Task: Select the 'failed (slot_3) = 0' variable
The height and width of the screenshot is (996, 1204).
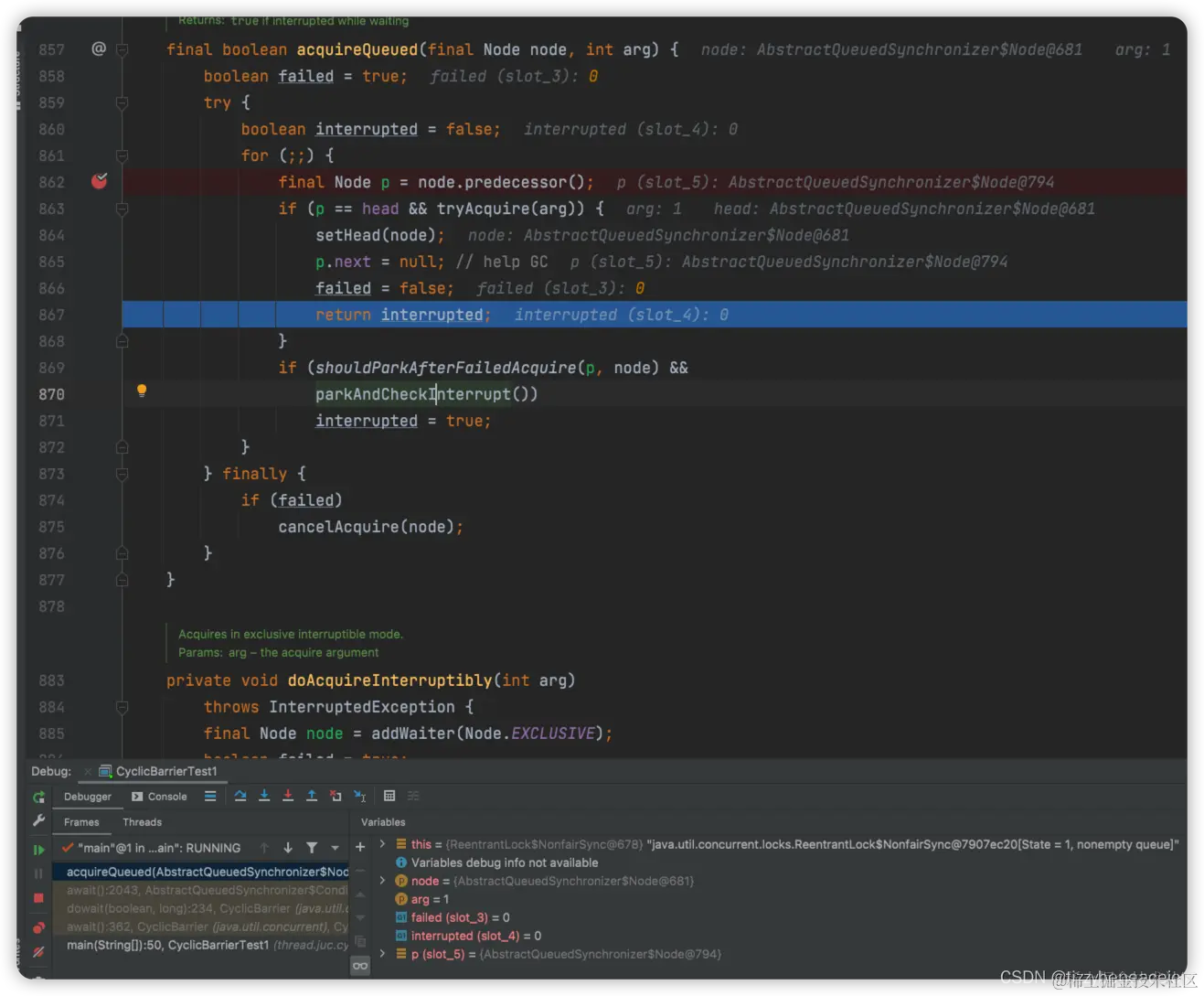Action: pos(453,917)
